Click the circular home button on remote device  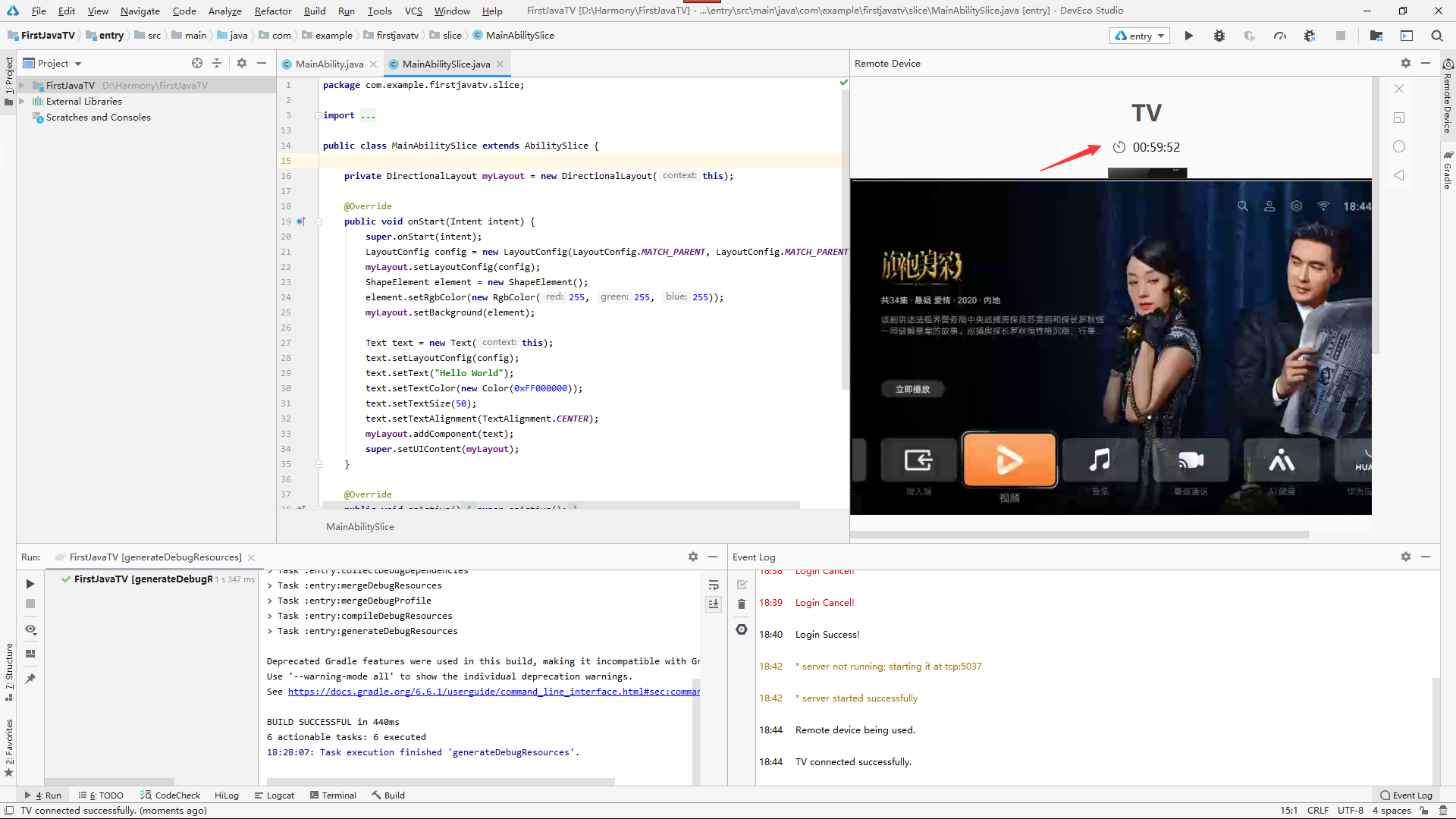tap(1399, 146)
